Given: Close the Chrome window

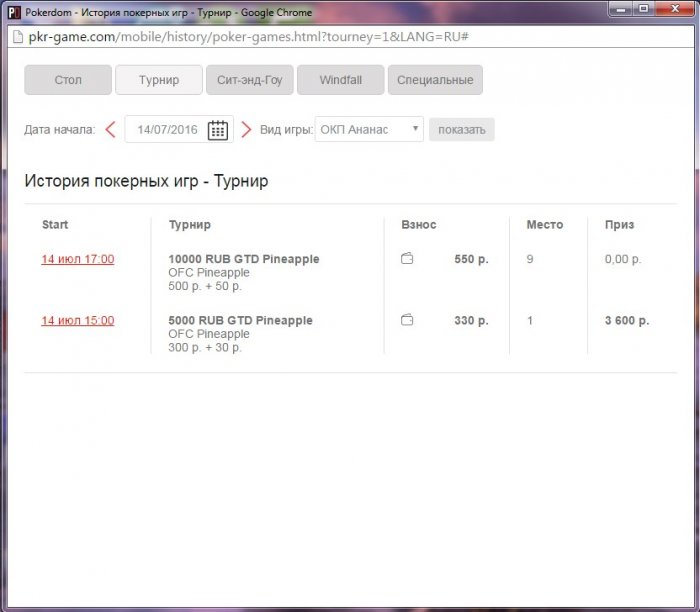Looking at the screenshot, I should point(675,9).
